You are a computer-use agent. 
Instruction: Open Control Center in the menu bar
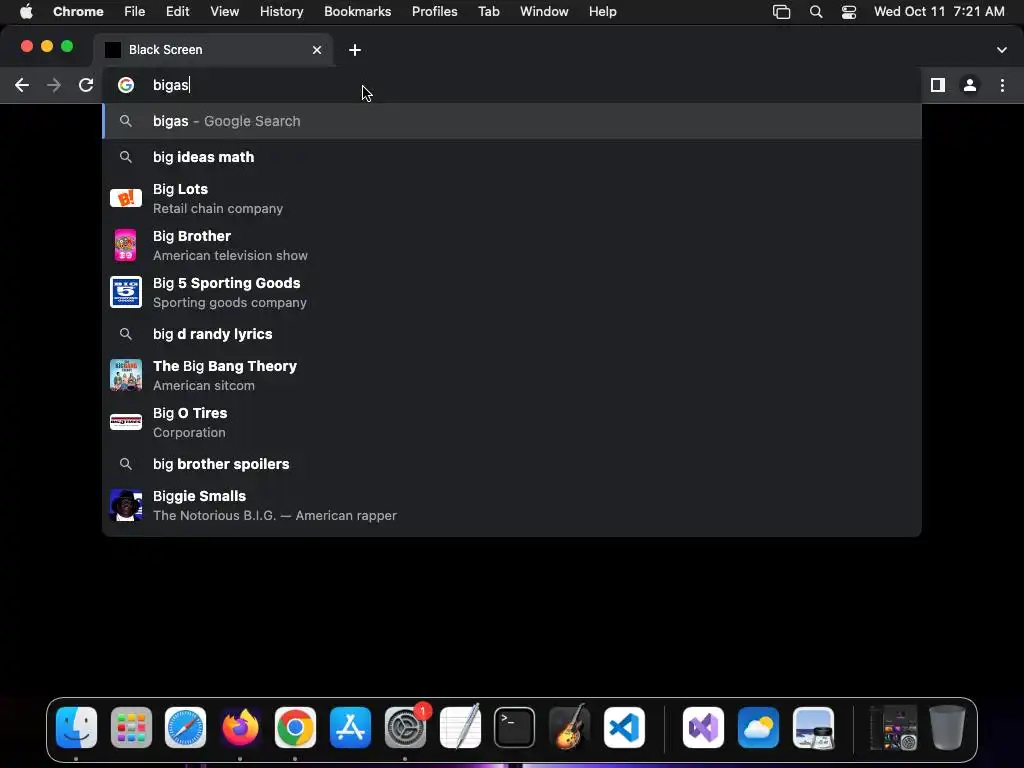(848, 11)
